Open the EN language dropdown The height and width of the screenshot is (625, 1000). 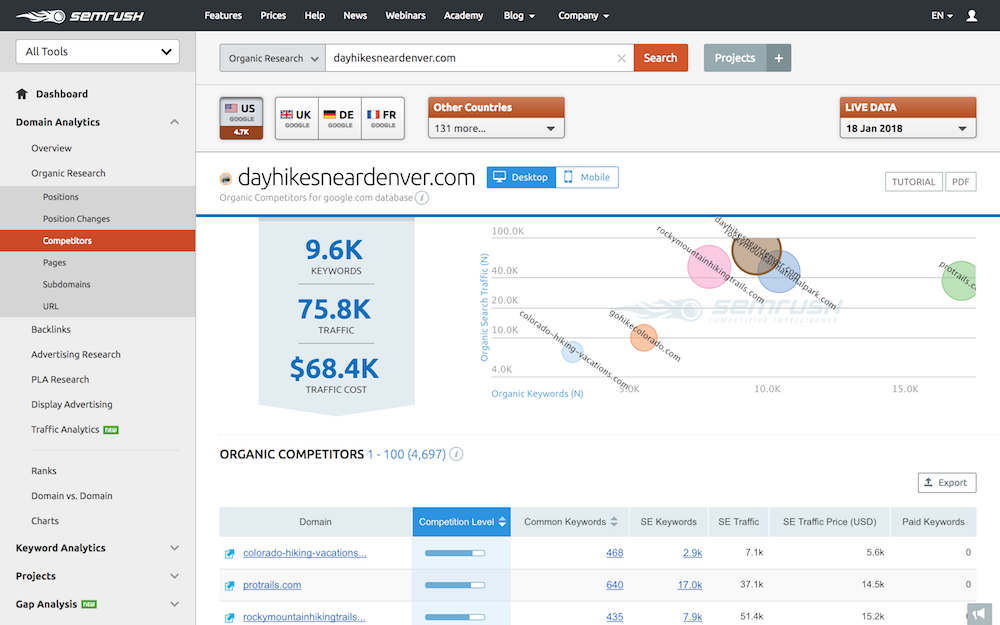pyautogui.click(x=942, y=15)
